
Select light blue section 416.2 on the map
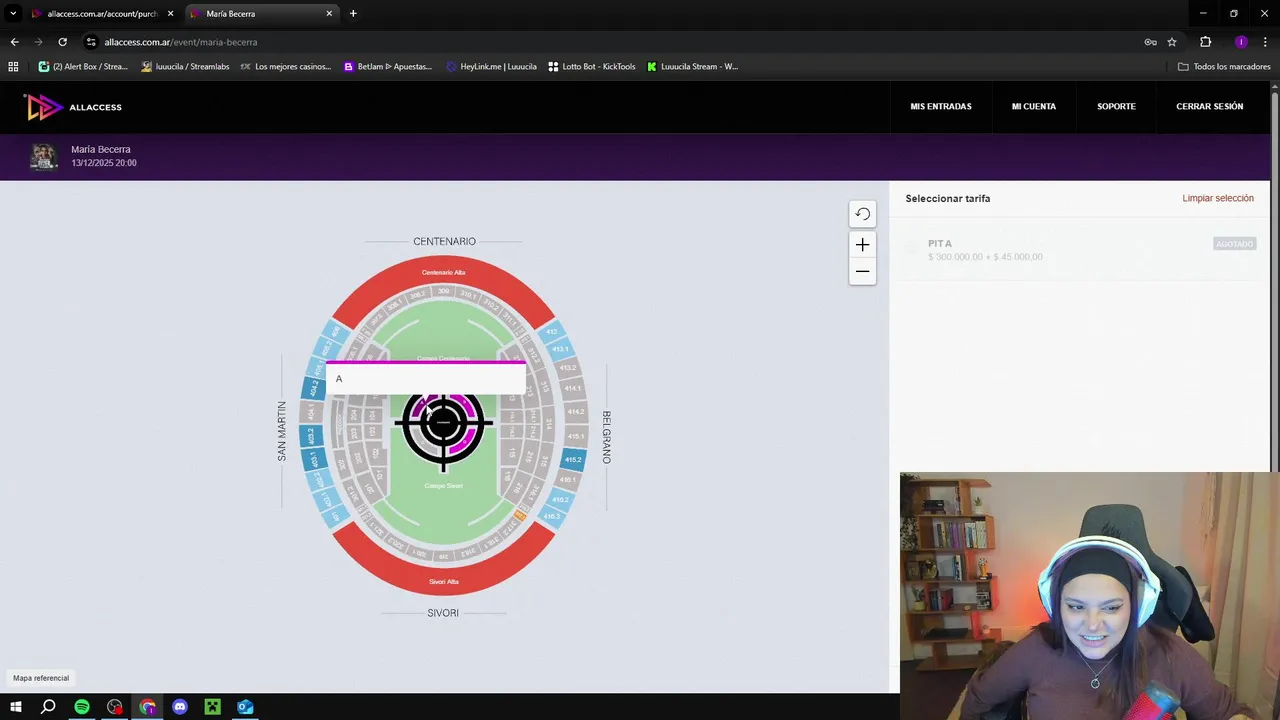(x=561, y=499)
